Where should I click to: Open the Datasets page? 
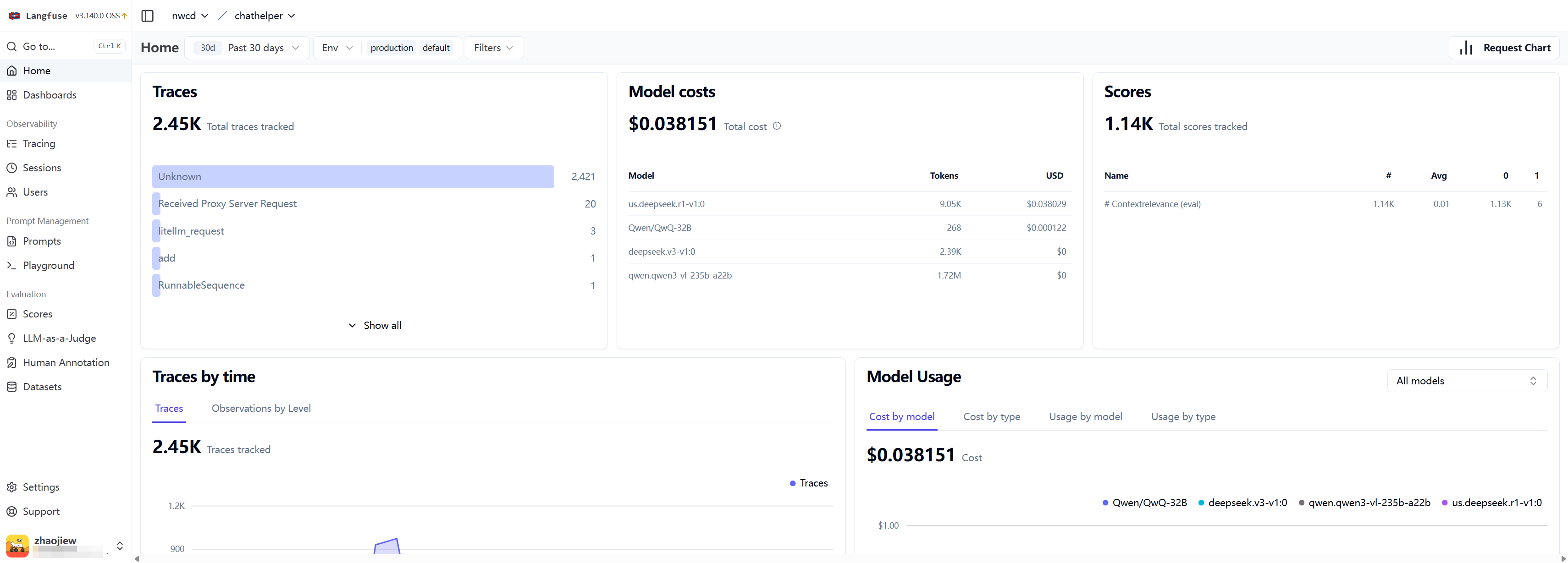coord(41,387)
